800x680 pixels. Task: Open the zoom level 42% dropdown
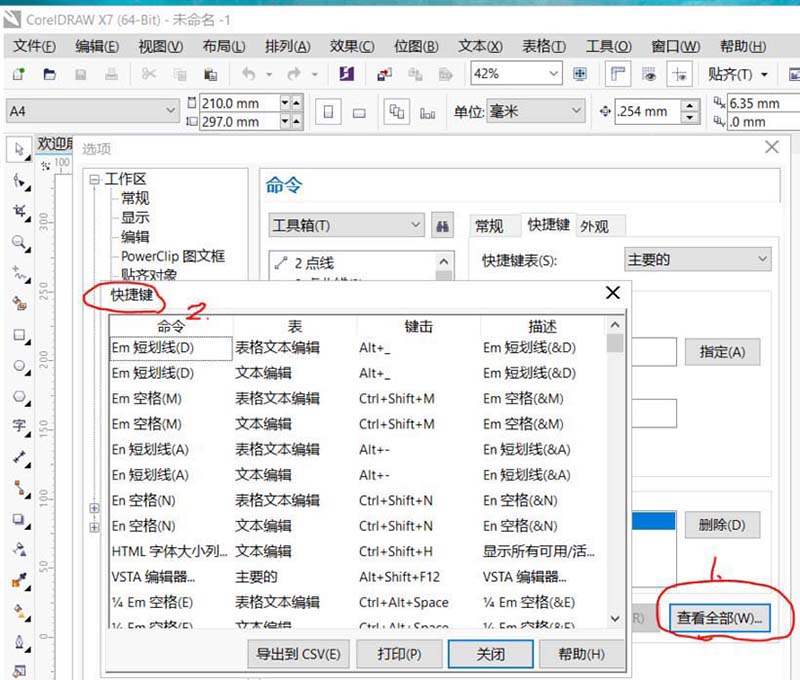[x=554, y=73]
